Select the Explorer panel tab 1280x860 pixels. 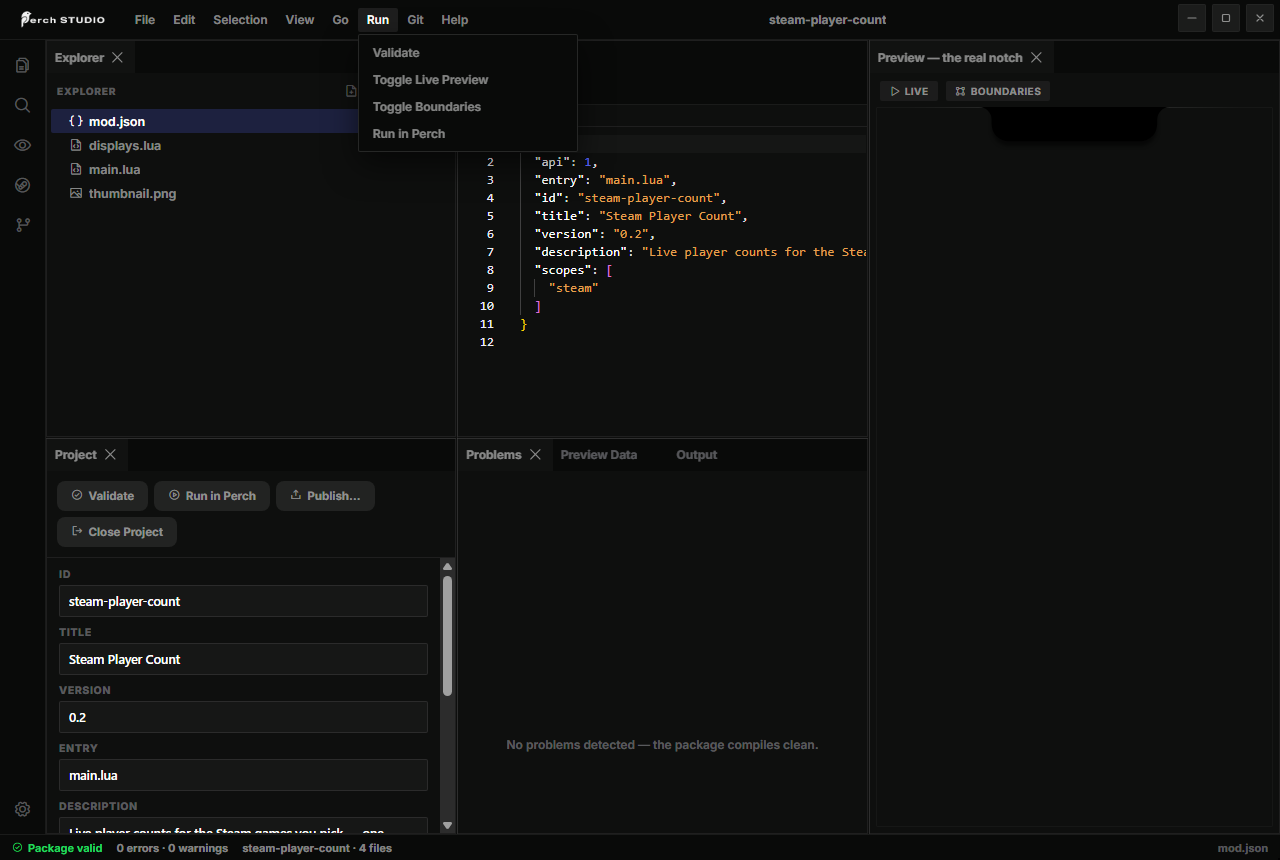tap(79, 58)
